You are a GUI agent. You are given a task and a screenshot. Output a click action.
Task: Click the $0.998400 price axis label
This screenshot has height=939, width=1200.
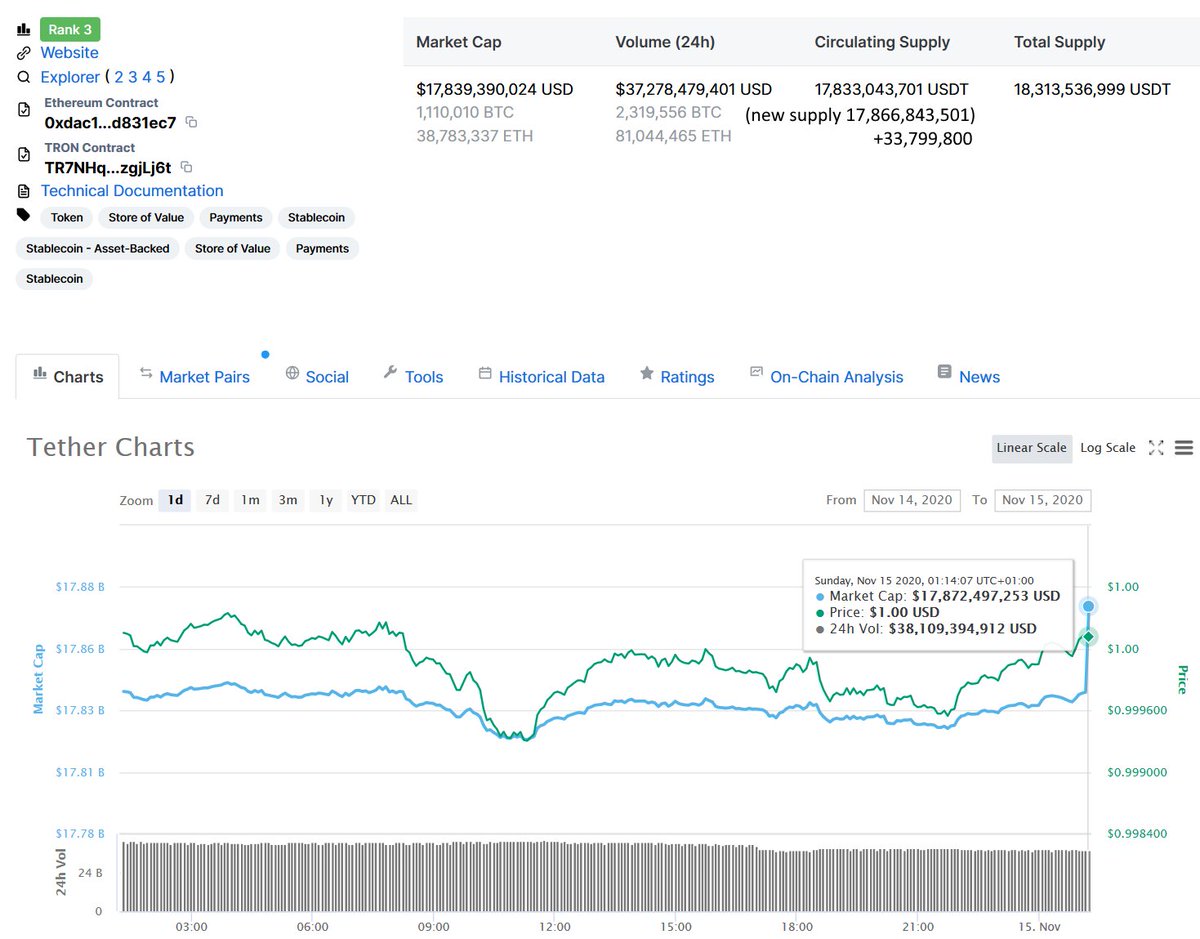(1139, 834)
